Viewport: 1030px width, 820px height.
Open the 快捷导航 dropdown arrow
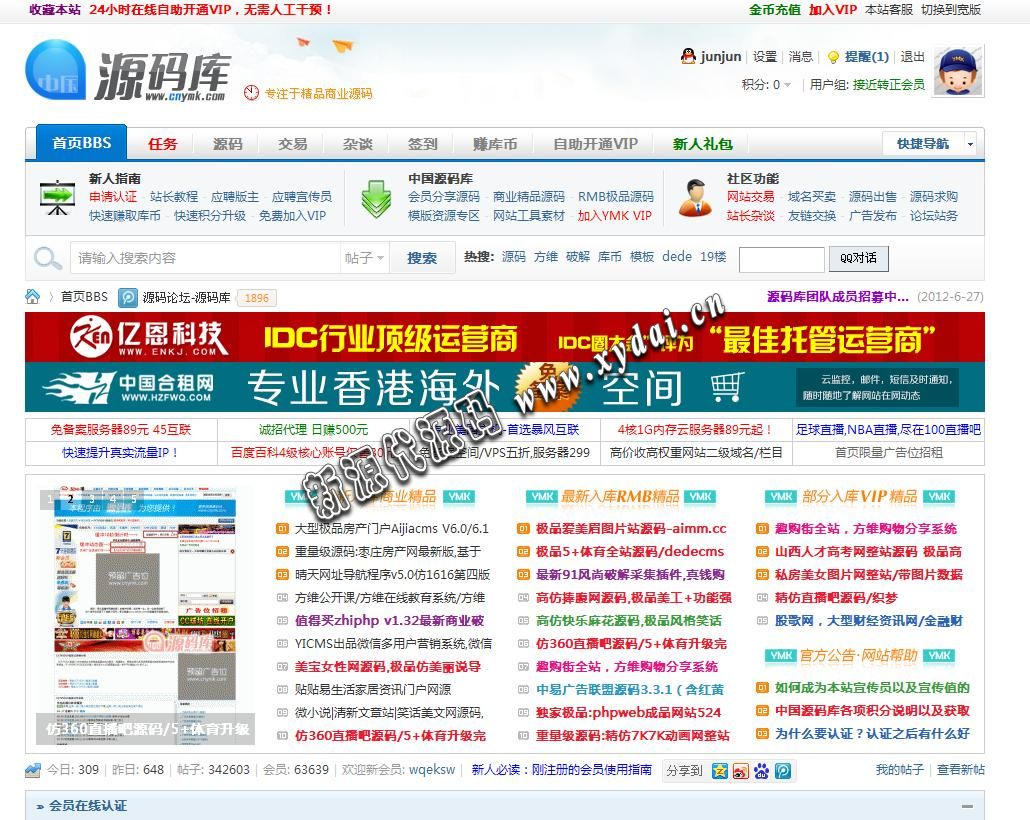(970, 144)
